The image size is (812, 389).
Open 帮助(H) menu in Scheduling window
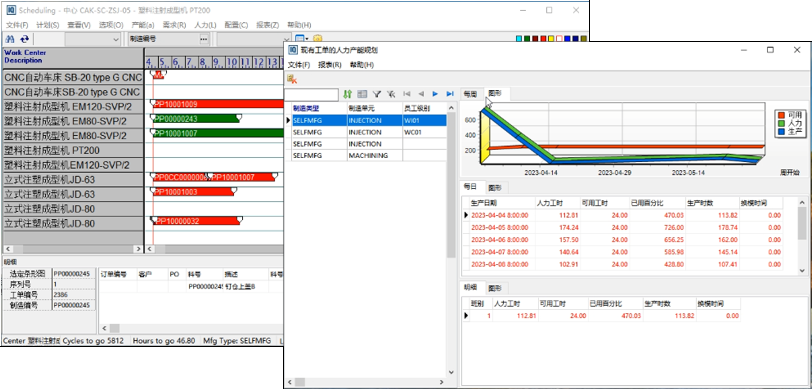point(299,25)
